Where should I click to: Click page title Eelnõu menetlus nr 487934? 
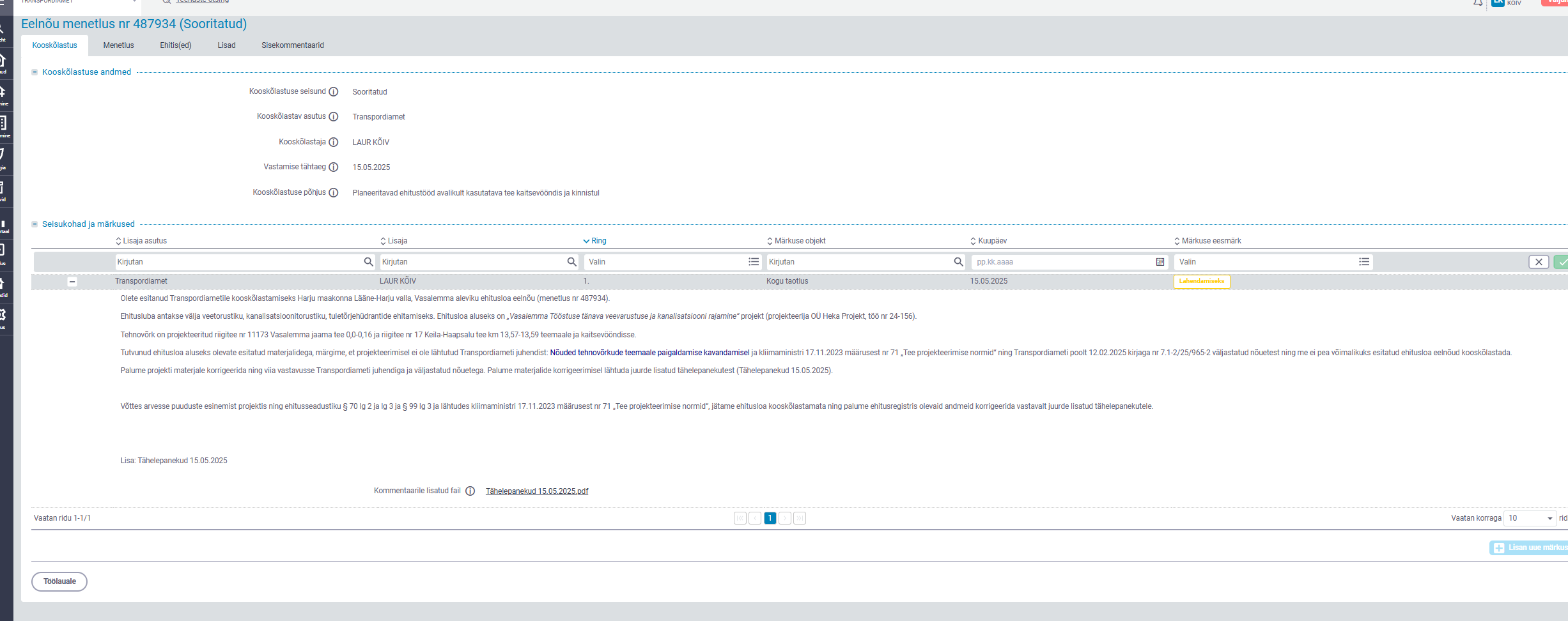134,24
